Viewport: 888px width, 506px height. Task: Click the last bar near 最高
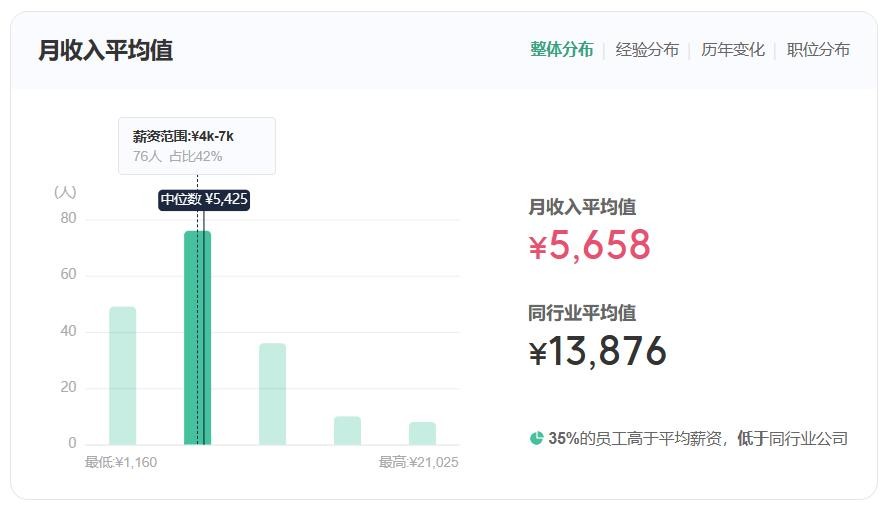tap(422, 433)
